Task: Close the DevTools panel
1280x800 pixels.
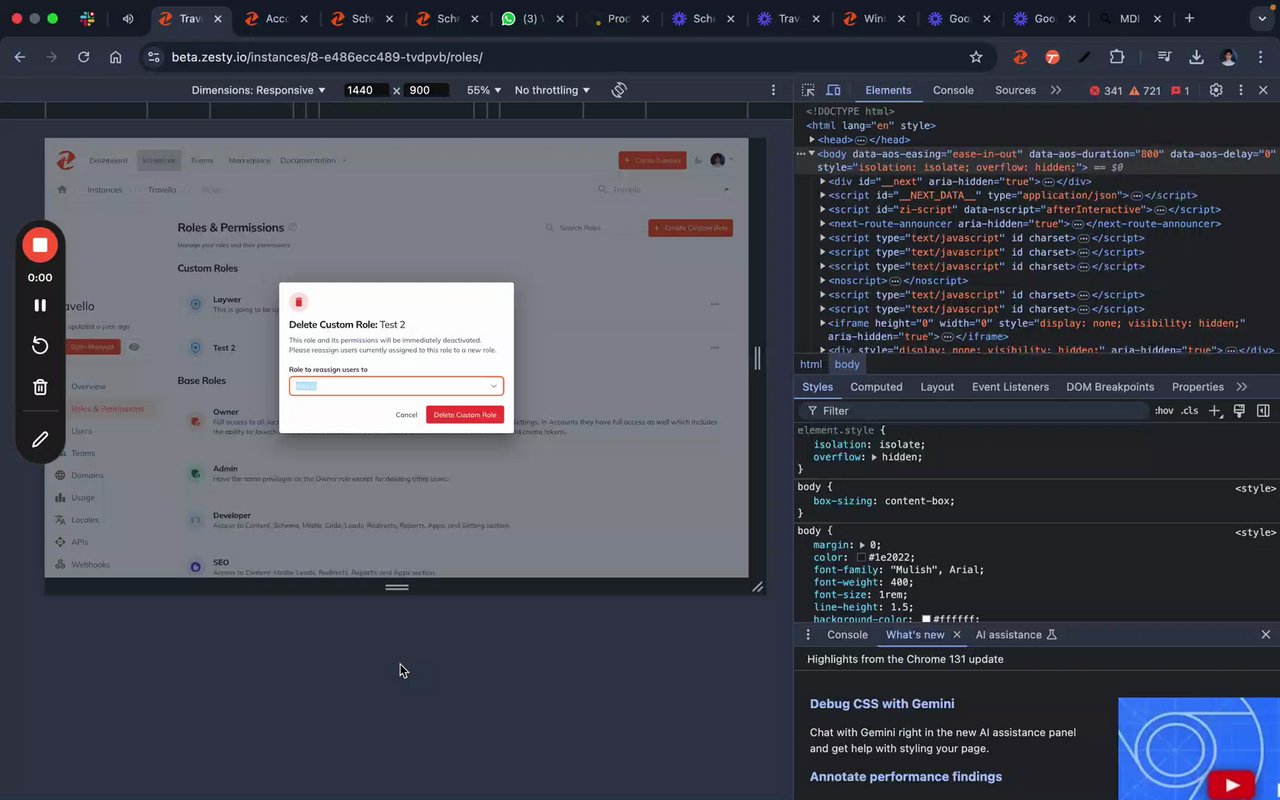Action: [1265, 90]
